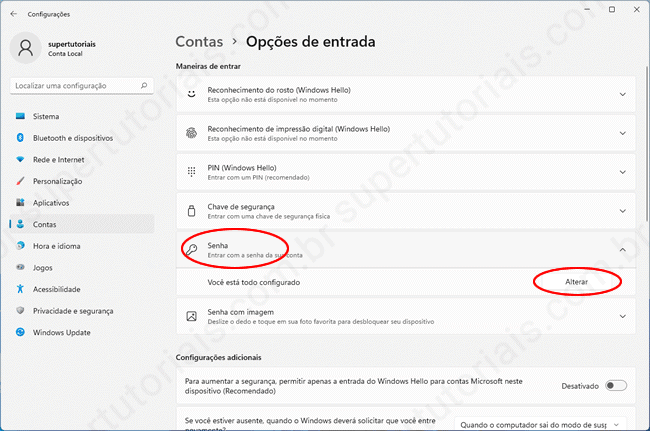The height and width of the screenshot is (431, 650).
Task: Click the Localizar uma configuração search field
Action: [75, 87]
